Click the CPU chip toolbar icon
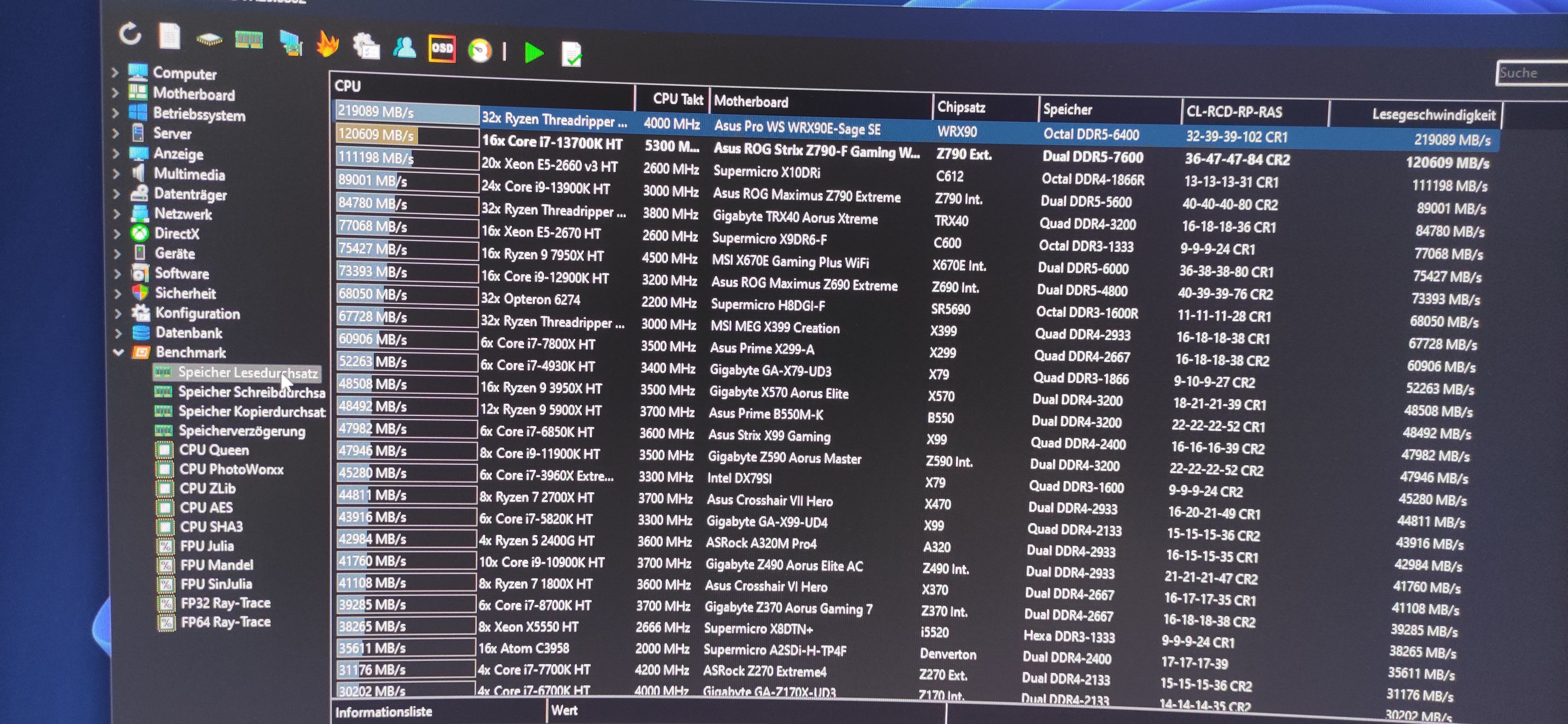The width and height of the screenshot is (1568, 724). tap(209, 40)
